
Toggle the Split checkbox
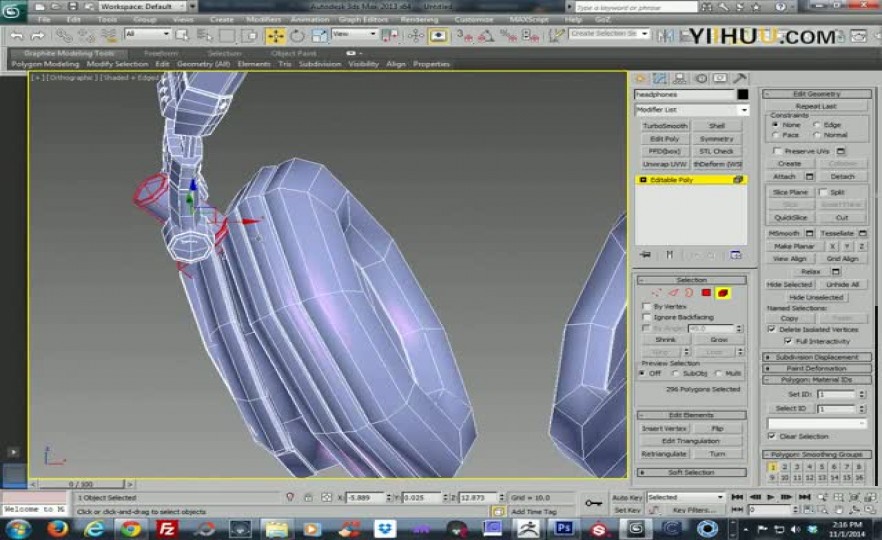[823, 192]
